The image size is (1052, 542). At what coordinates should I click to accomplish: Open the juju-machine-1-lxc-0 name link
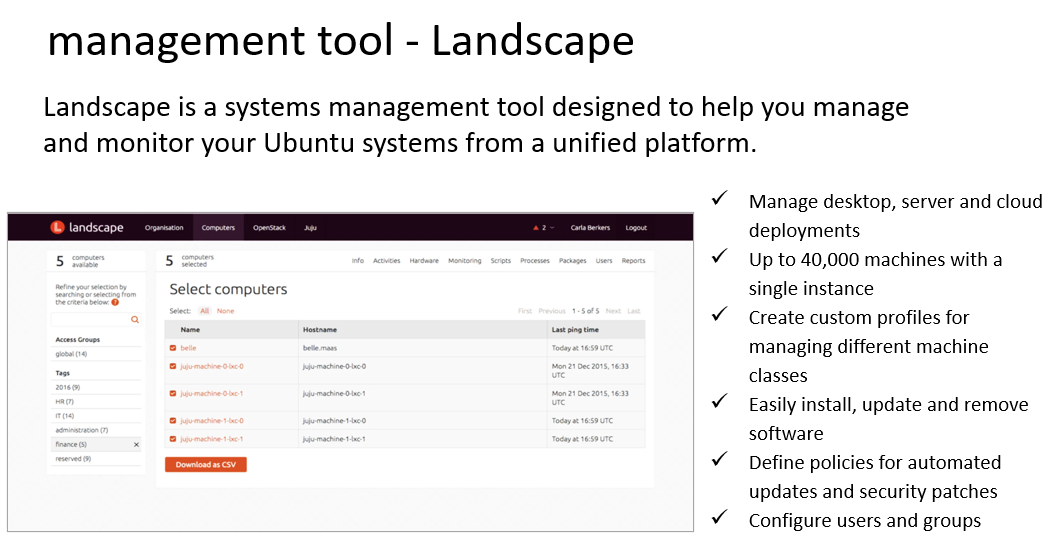[x=212, y=421]
